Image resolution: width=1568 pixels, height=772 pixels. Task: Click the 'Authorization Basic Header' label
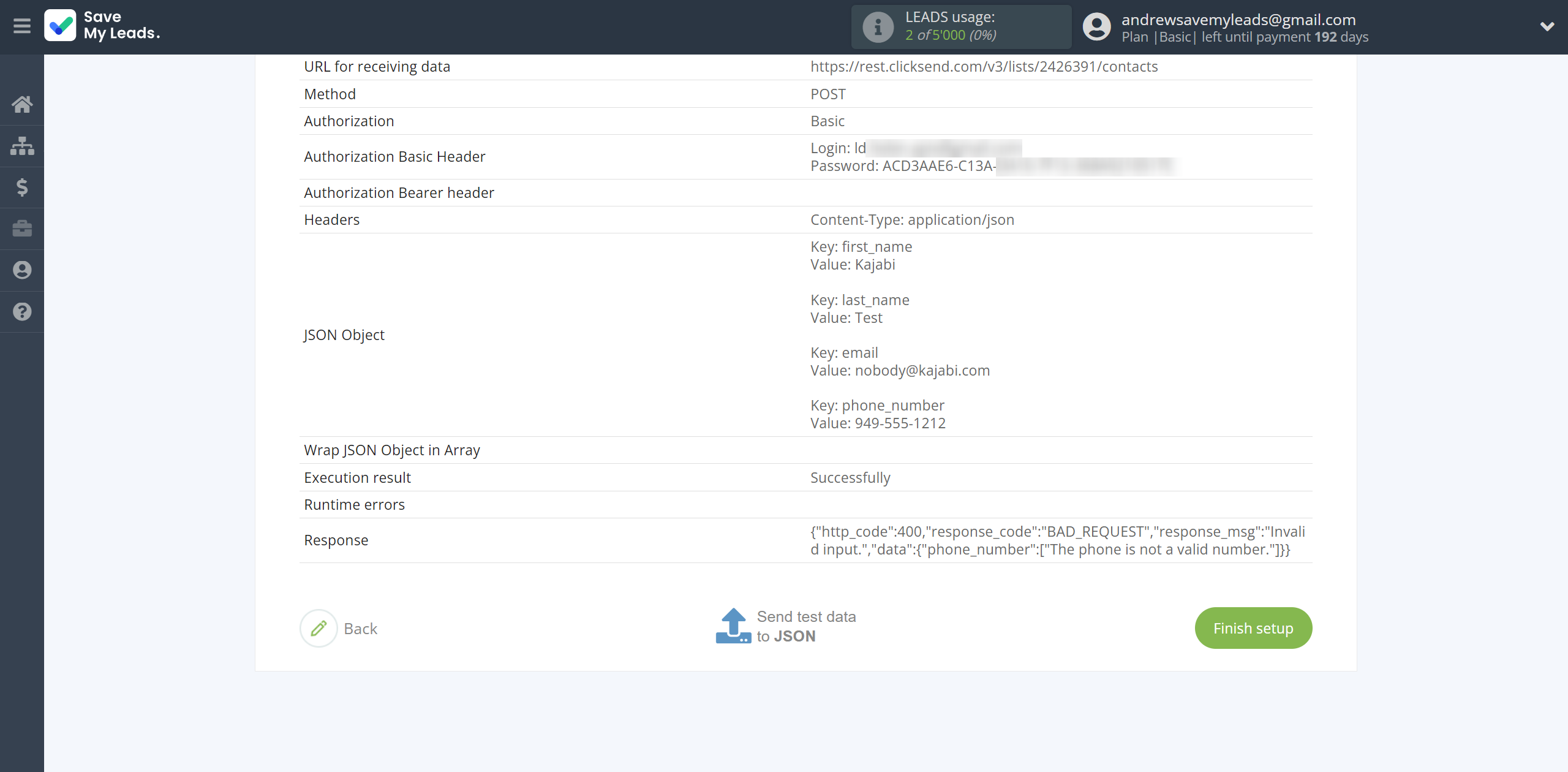click(x=394, y=156)
